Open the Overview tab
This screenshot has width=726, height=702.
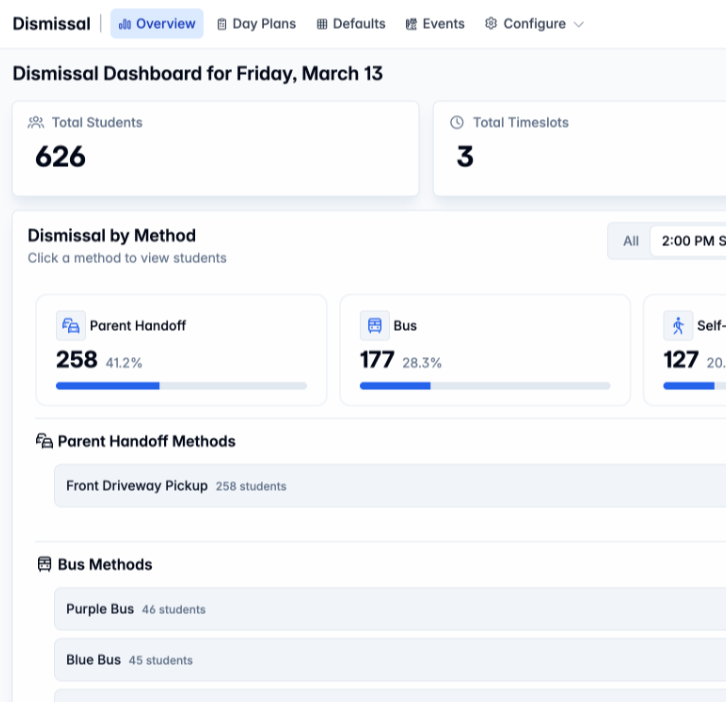pos(156,24)
